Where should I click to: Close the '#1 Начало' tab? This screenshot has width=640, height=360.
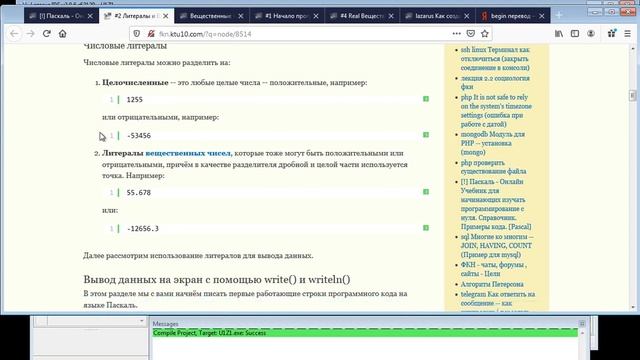(316, 16)
